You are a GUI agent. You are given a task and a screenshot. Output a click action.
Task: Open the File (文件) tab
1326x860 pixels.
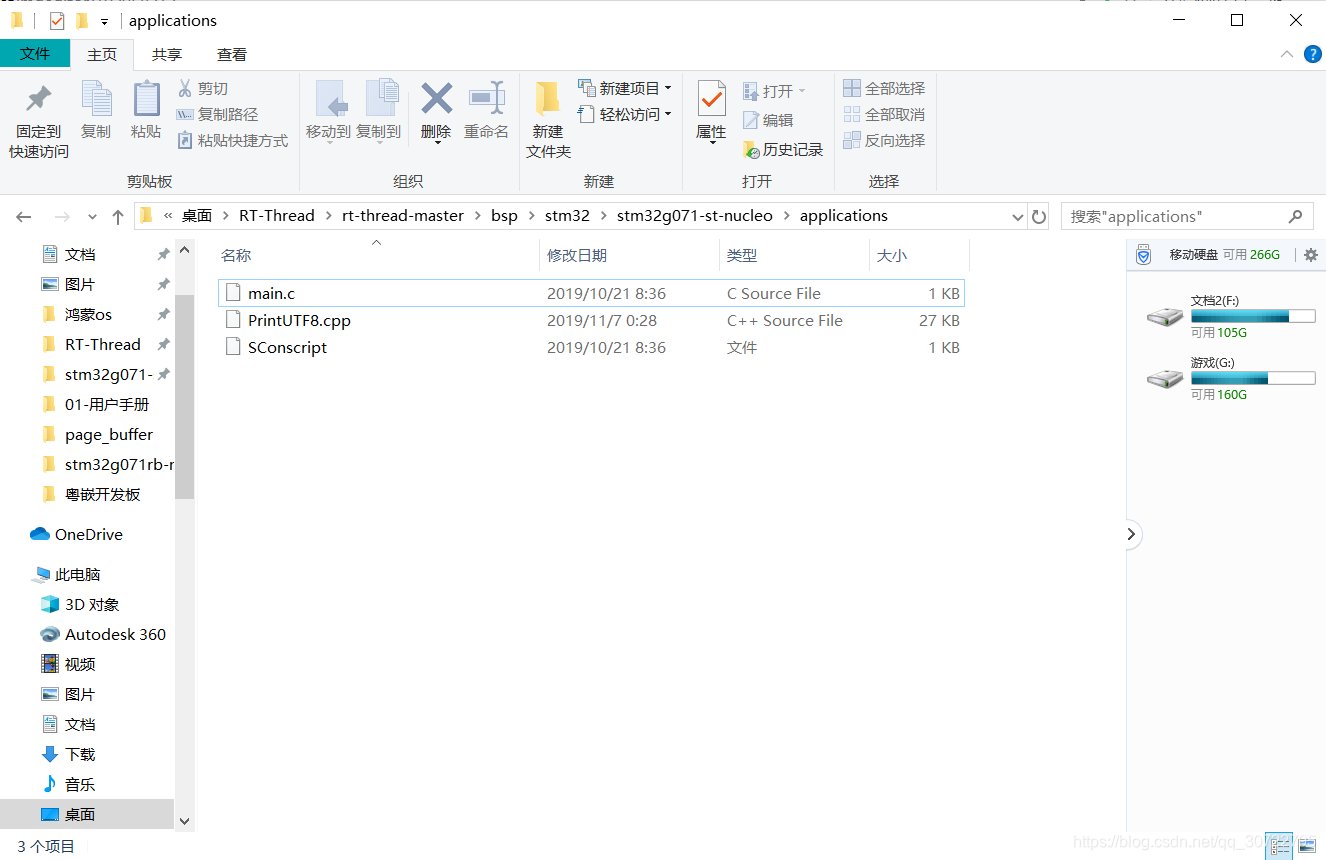coord(35,54)
